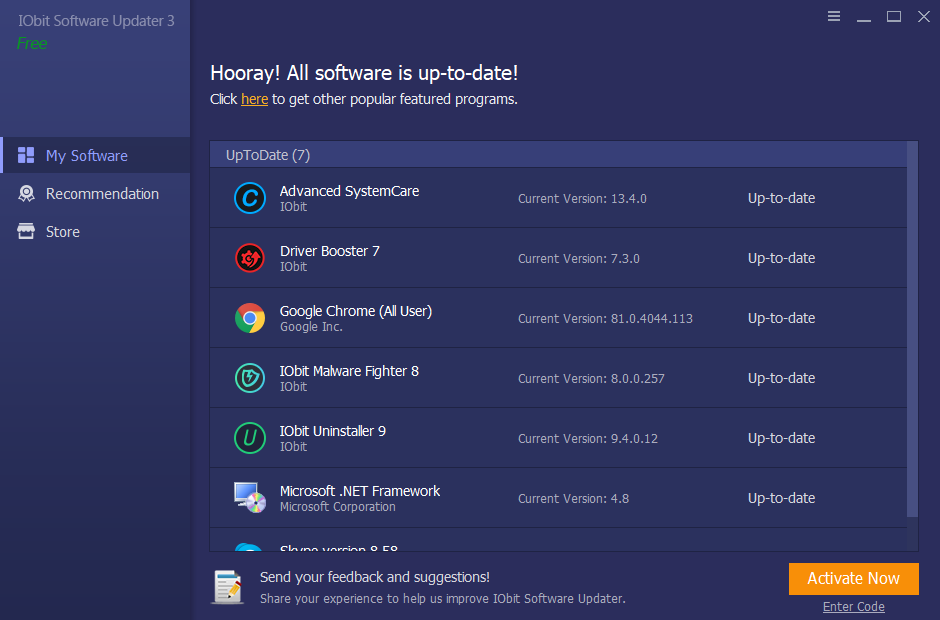Click the Microsoft Corporation publisher text
Image resolution: width=940 pixels, height=620 pixels.
[x=338, y=507]
